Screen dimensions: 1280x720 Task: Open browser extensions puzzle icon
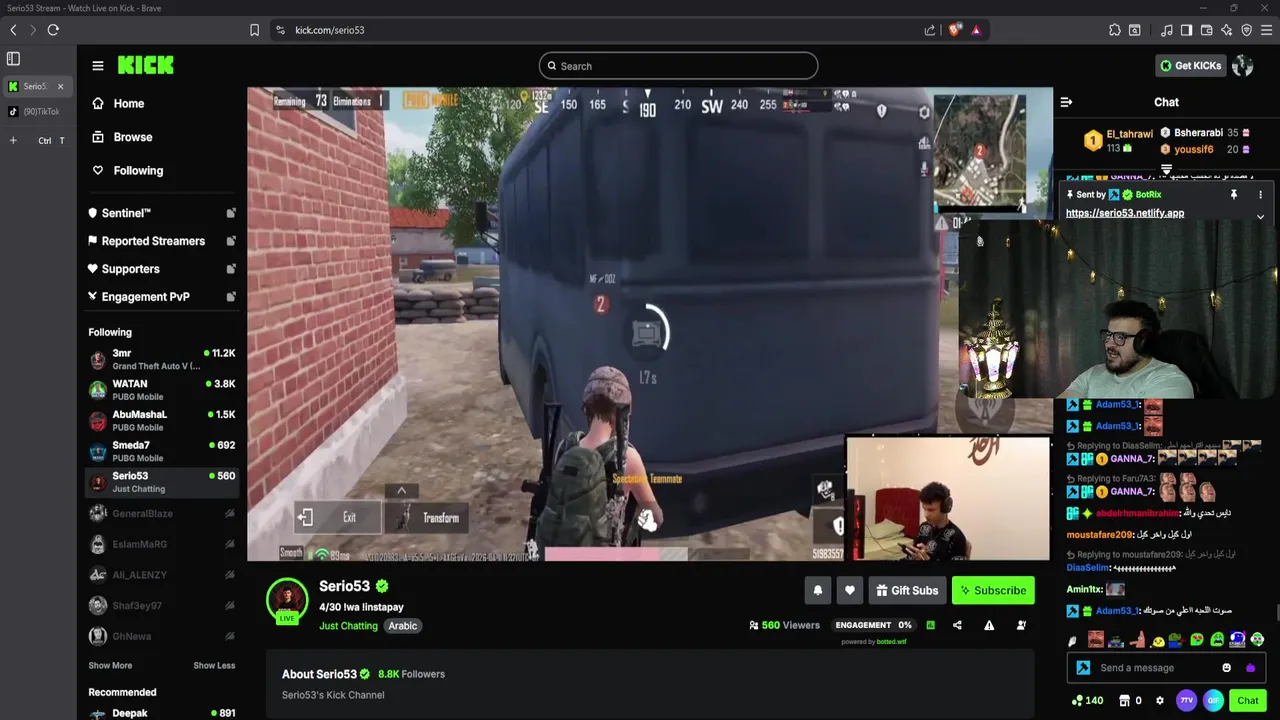coord(1115,30)
